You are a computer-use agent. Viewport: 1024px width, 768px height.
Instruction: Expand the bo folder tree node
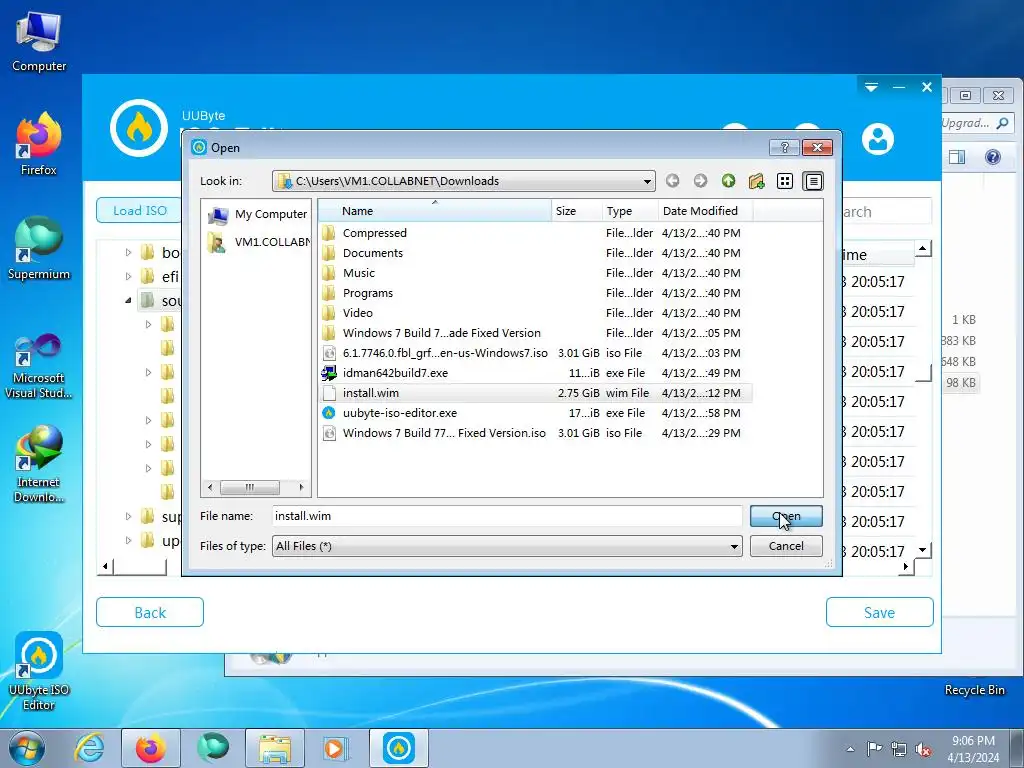(128, 252)
